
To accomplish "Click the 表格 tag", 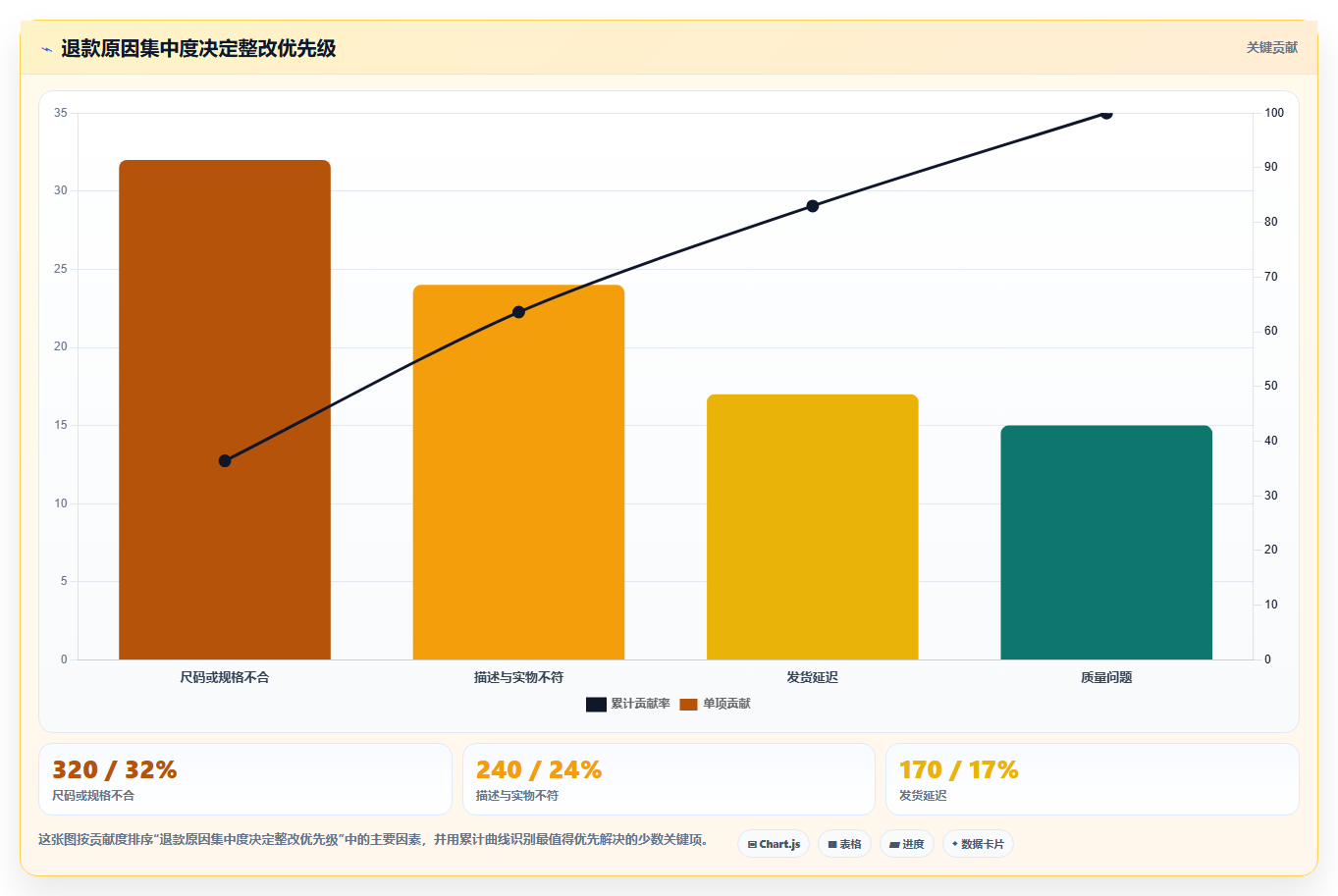I will pos(844,844).
